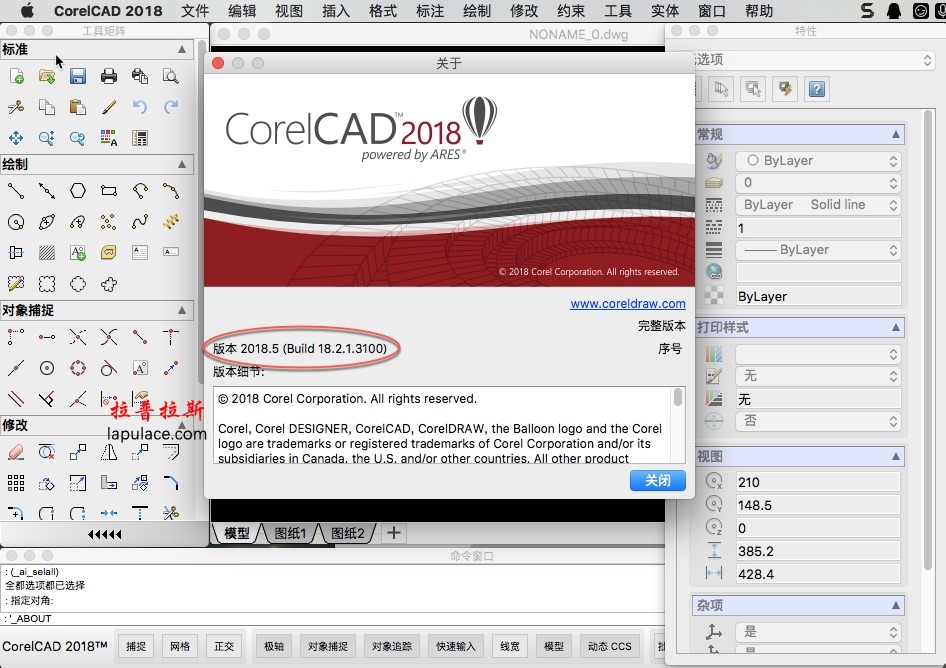The height and width of the screenshot is (668, 946).
Task: Select the New Drawing icon in 标准 toolbar
Action: pyautogui.click(x=16, y=76)
